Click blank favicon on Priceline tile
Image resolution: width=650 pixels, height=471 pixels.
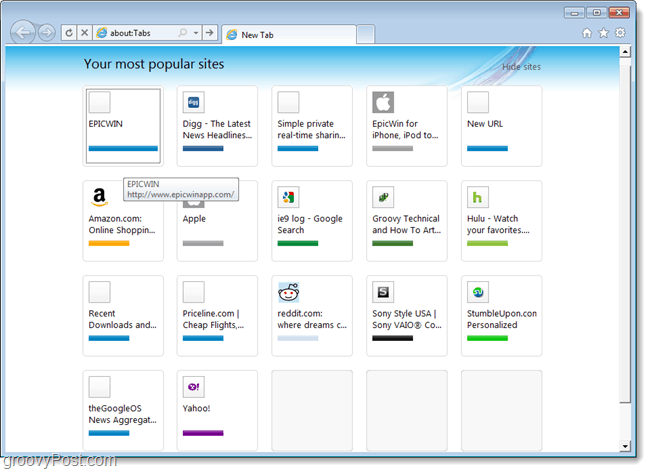coord(194,292)
